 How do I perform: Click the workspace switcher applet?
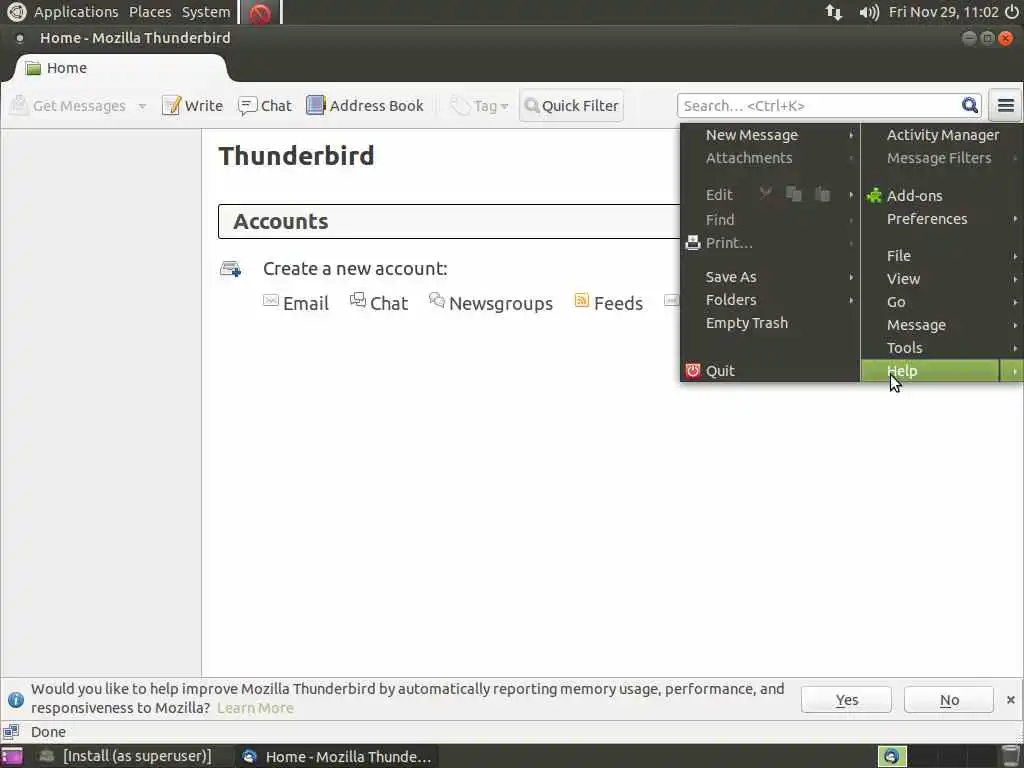tap(936, 756)
